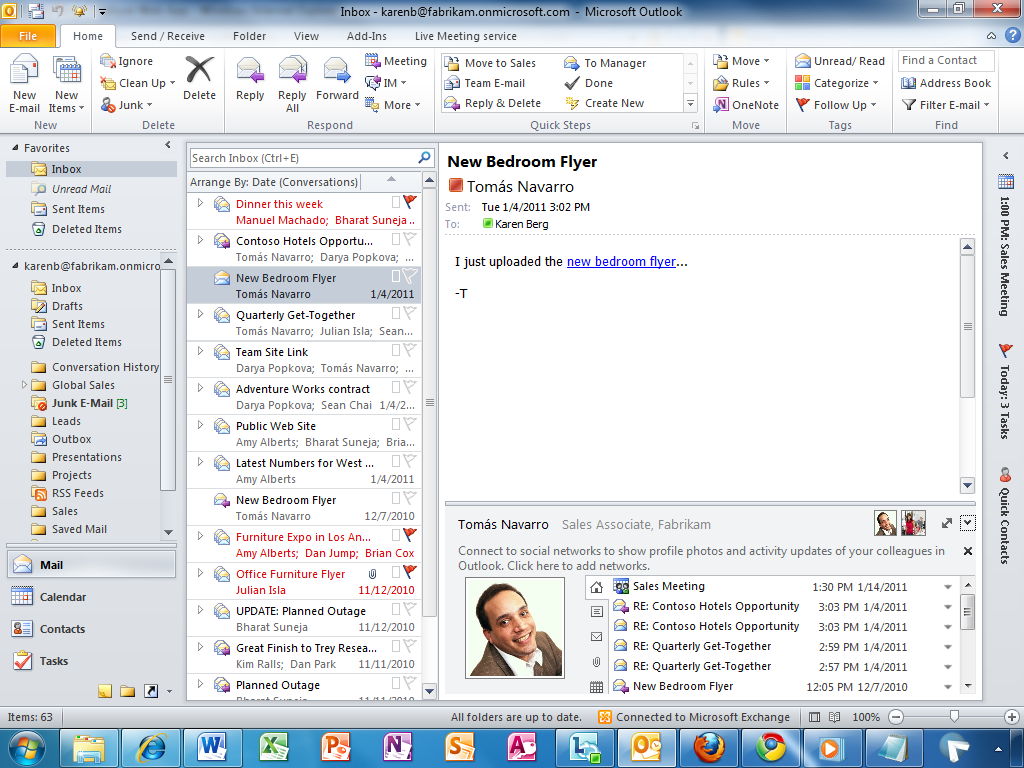Open the Junk E-Mail folder

pyautogui.click(x=82, y=403)
